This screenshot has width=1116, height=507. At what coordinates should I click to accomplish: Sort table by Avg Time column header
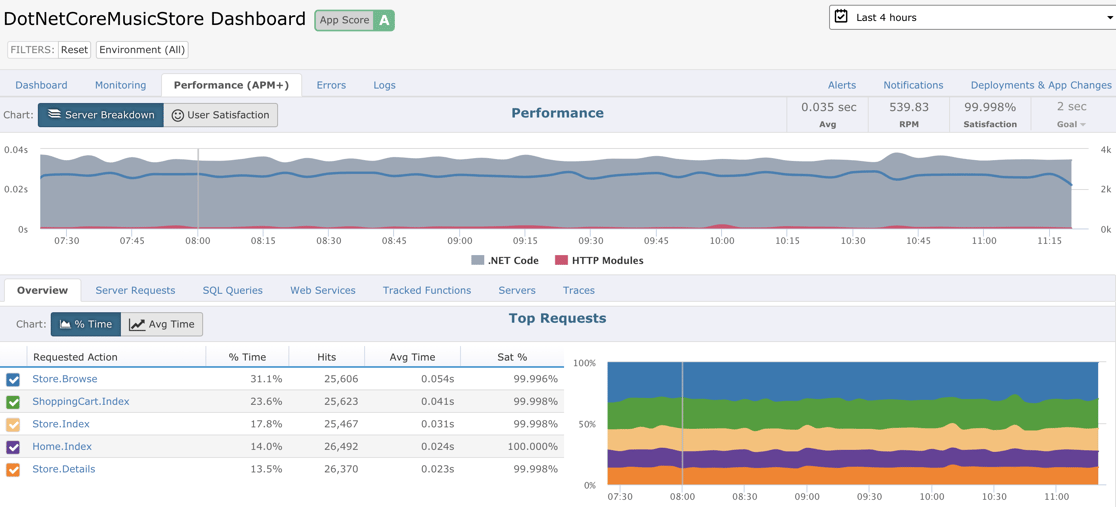(x=412, y=357)
